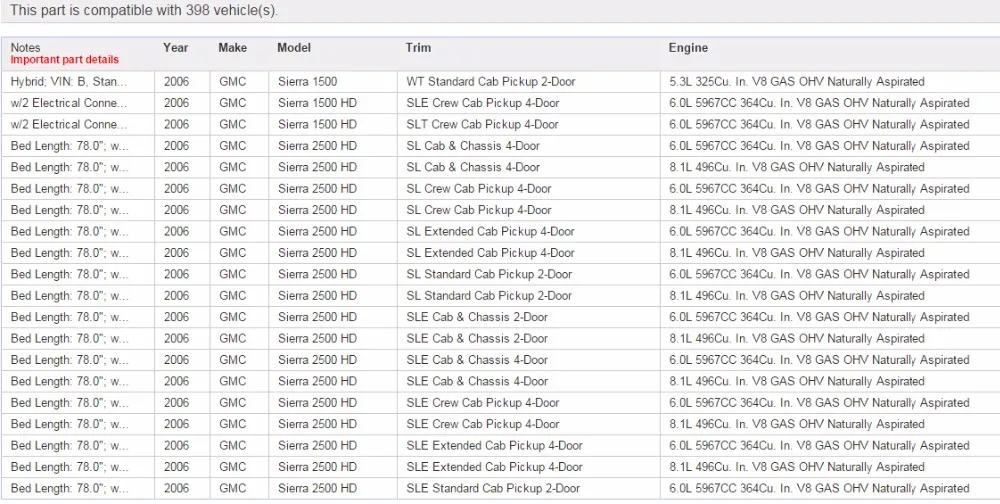Select SLE Extended Cab Pickup trim, 6.0L row
The image size is (1000, 504).
coord(494,445)
